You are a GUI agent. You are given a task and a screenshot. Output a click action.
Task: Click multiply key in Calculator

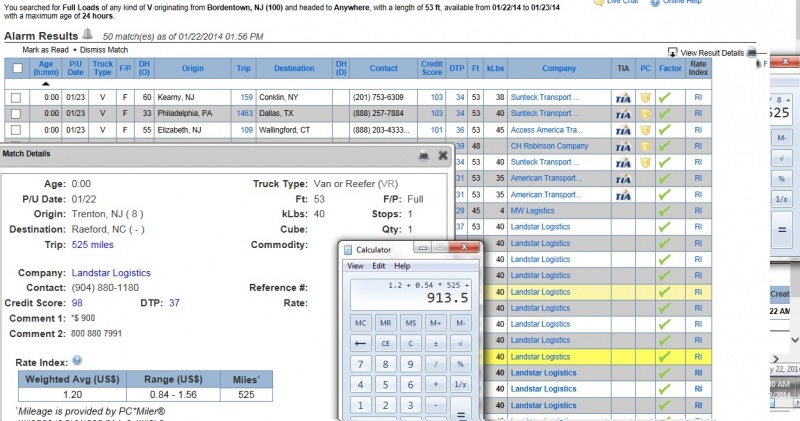pyautogui.click(x=436, y=385)
